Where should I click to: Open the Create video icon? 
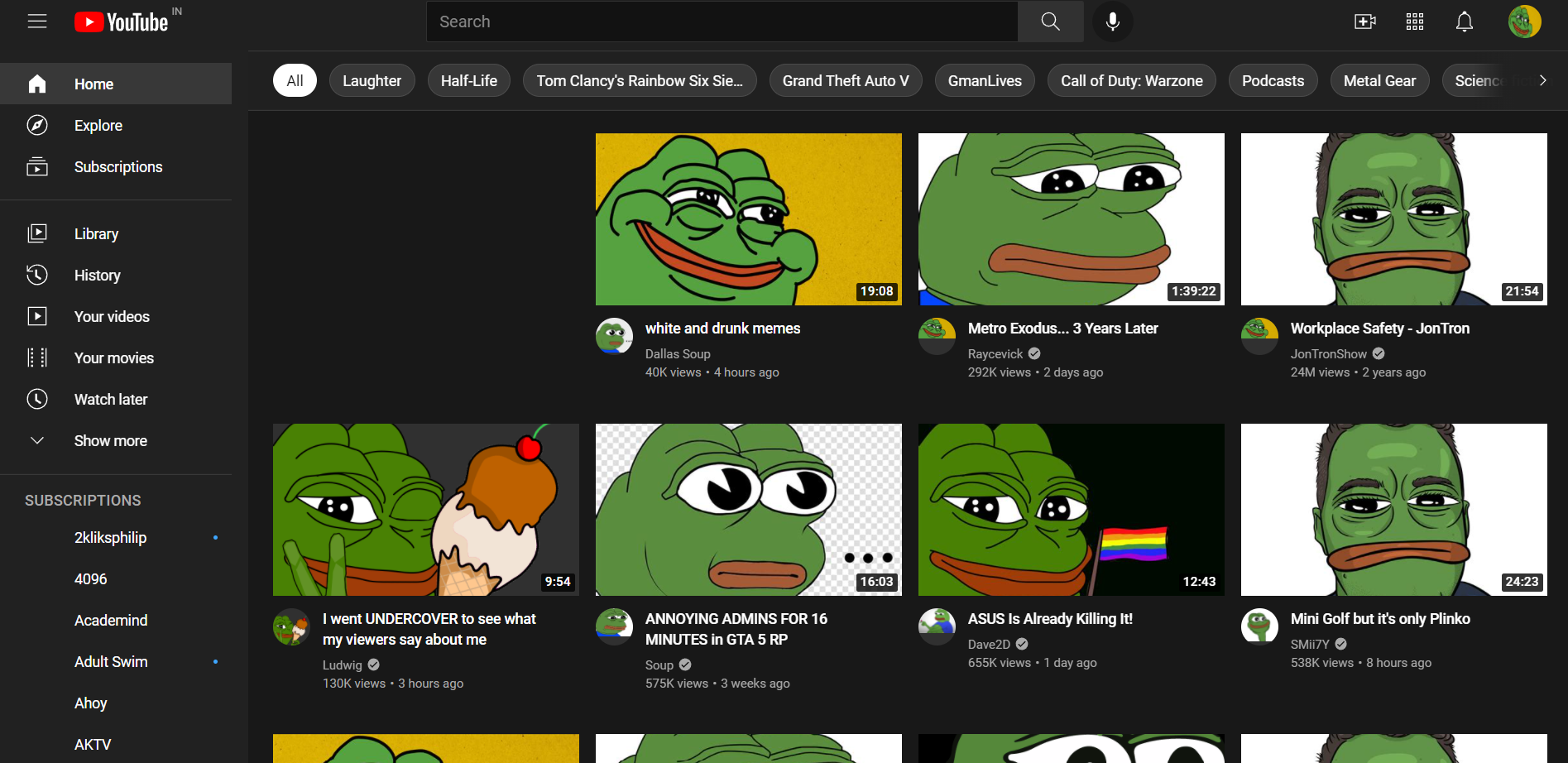click(1365, 22)
